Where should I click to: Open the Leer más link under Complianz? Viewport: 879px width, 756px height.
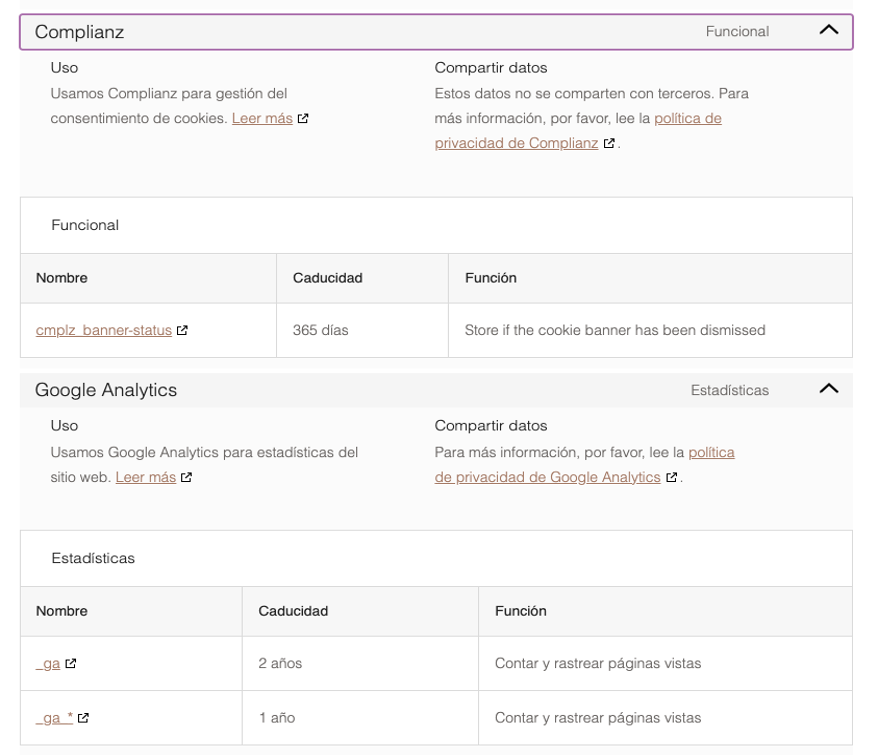(262, 118)
